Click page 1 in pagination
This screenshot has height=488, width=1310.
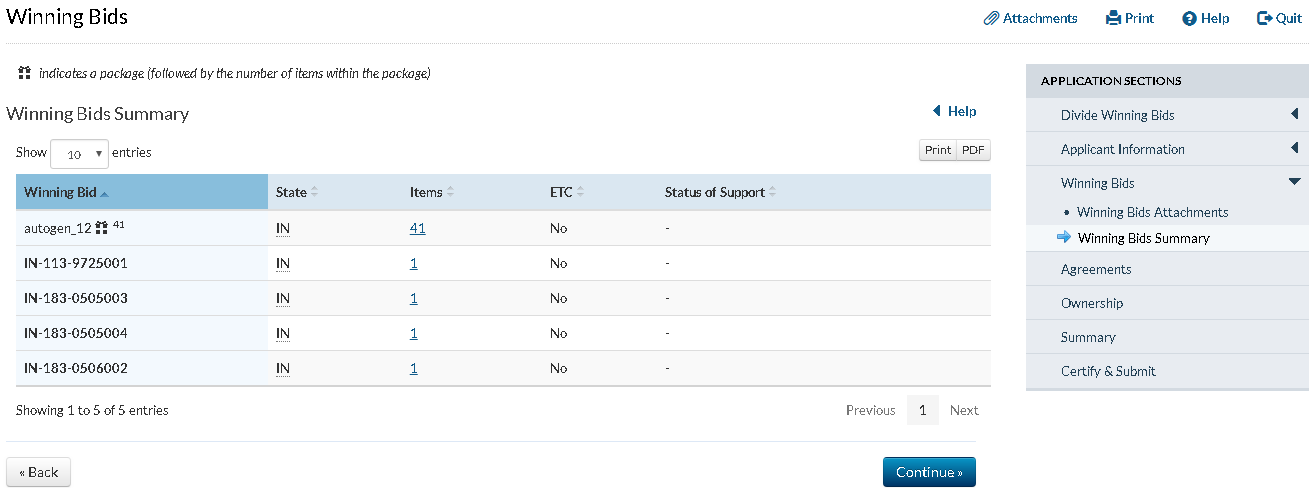point(922,410)
